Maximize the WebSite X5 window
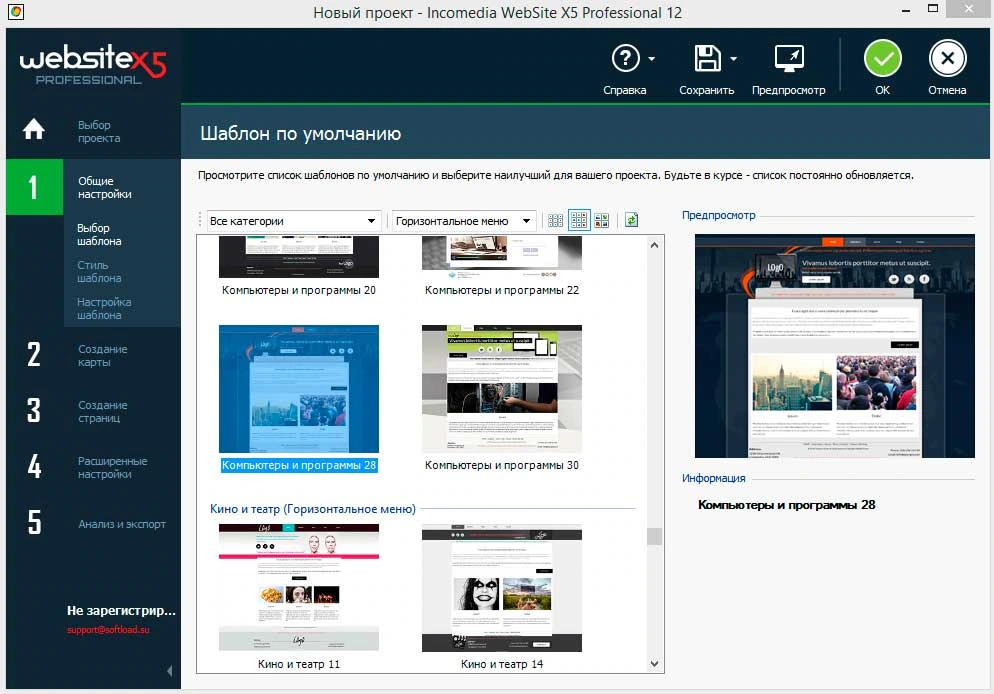This screenshot has height=694, width=994. [x=933, y=9]
